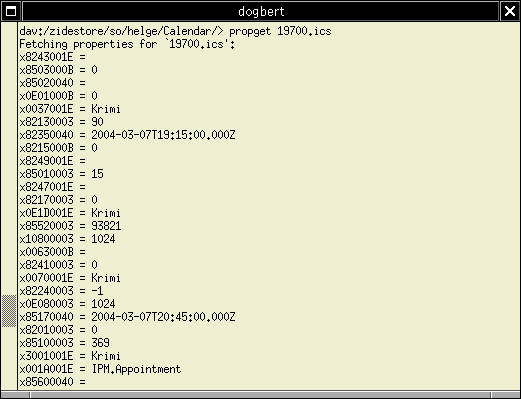This screenshot has height=399, width=521.
Task: Select the line x8243001E =
Action: click(52, 57)
